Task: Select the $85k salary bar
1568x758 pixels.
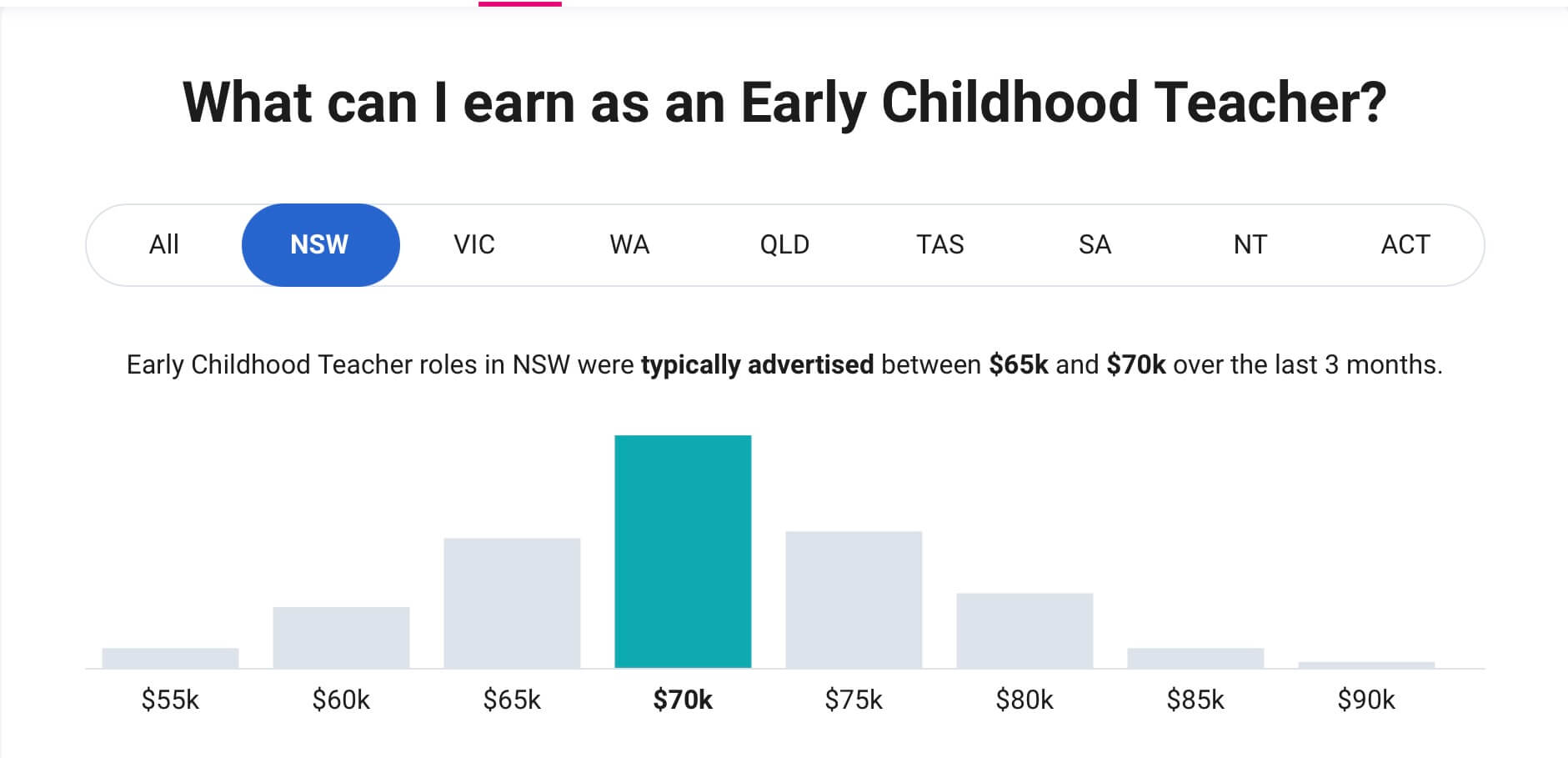Action: [x=1195, y=658]
